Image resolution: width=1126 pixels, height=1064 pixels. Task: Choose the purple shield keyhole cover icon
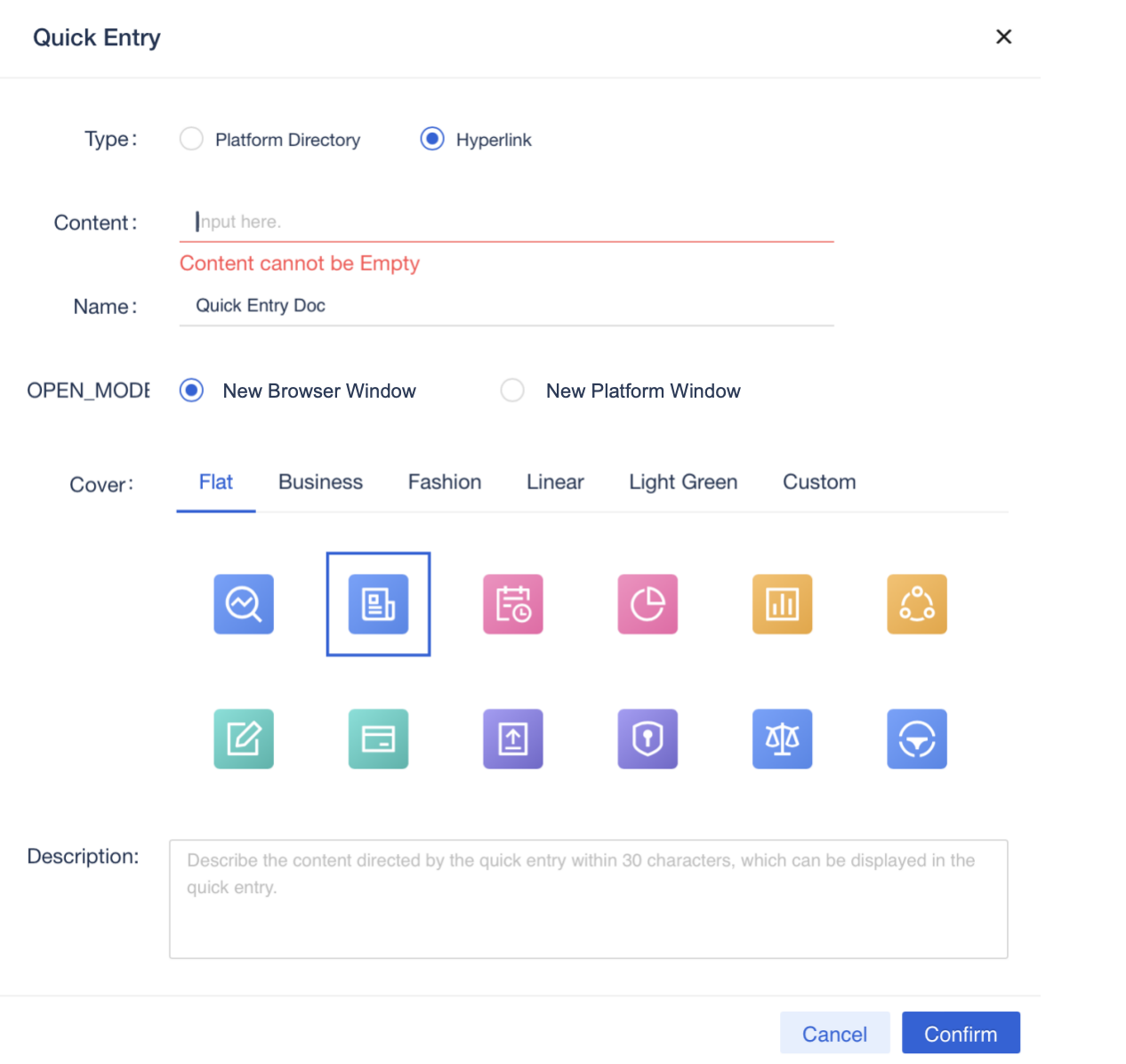[647, 738]
